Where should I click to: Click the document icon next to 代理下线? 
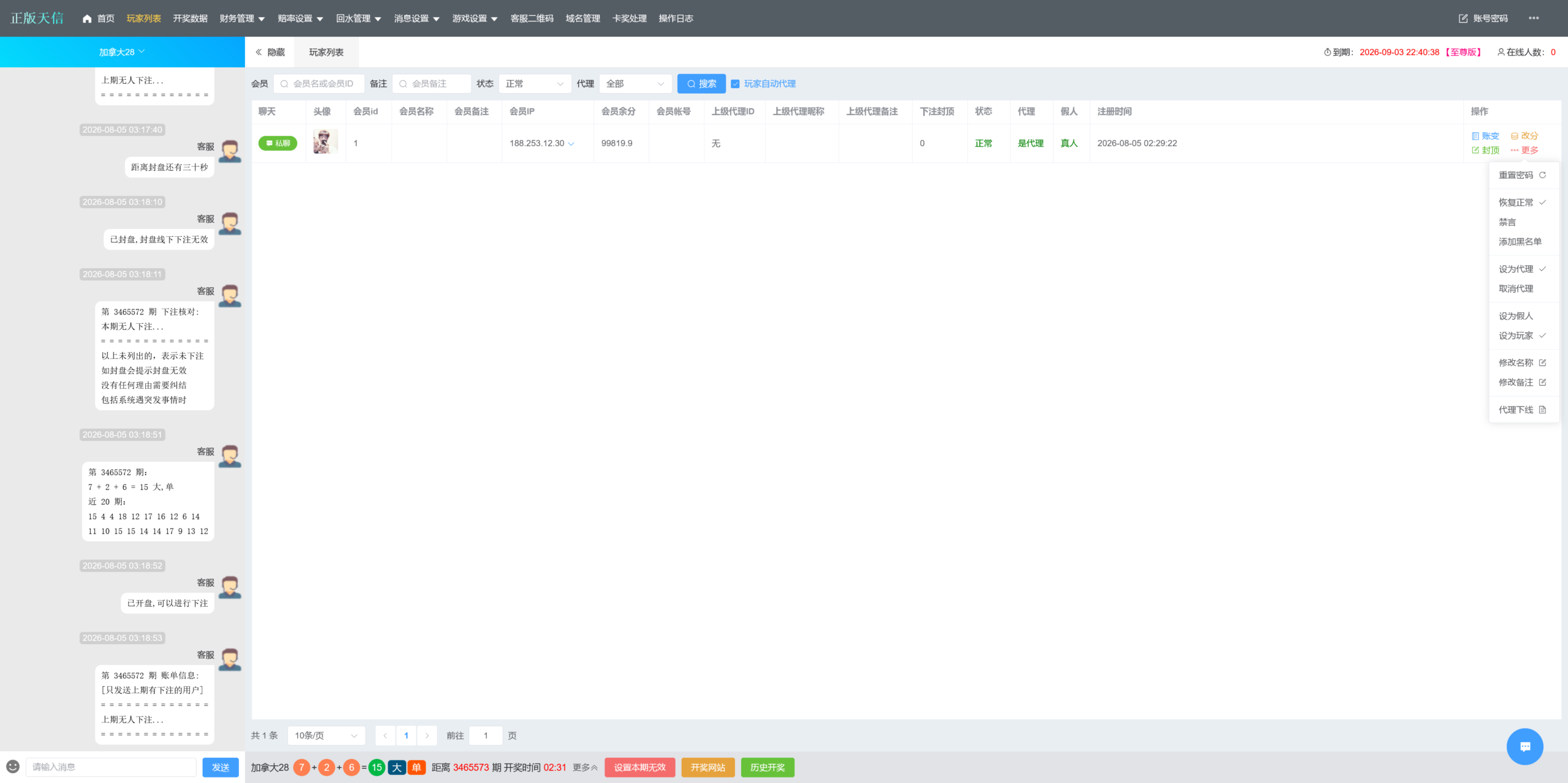[x=1542, y=410]
